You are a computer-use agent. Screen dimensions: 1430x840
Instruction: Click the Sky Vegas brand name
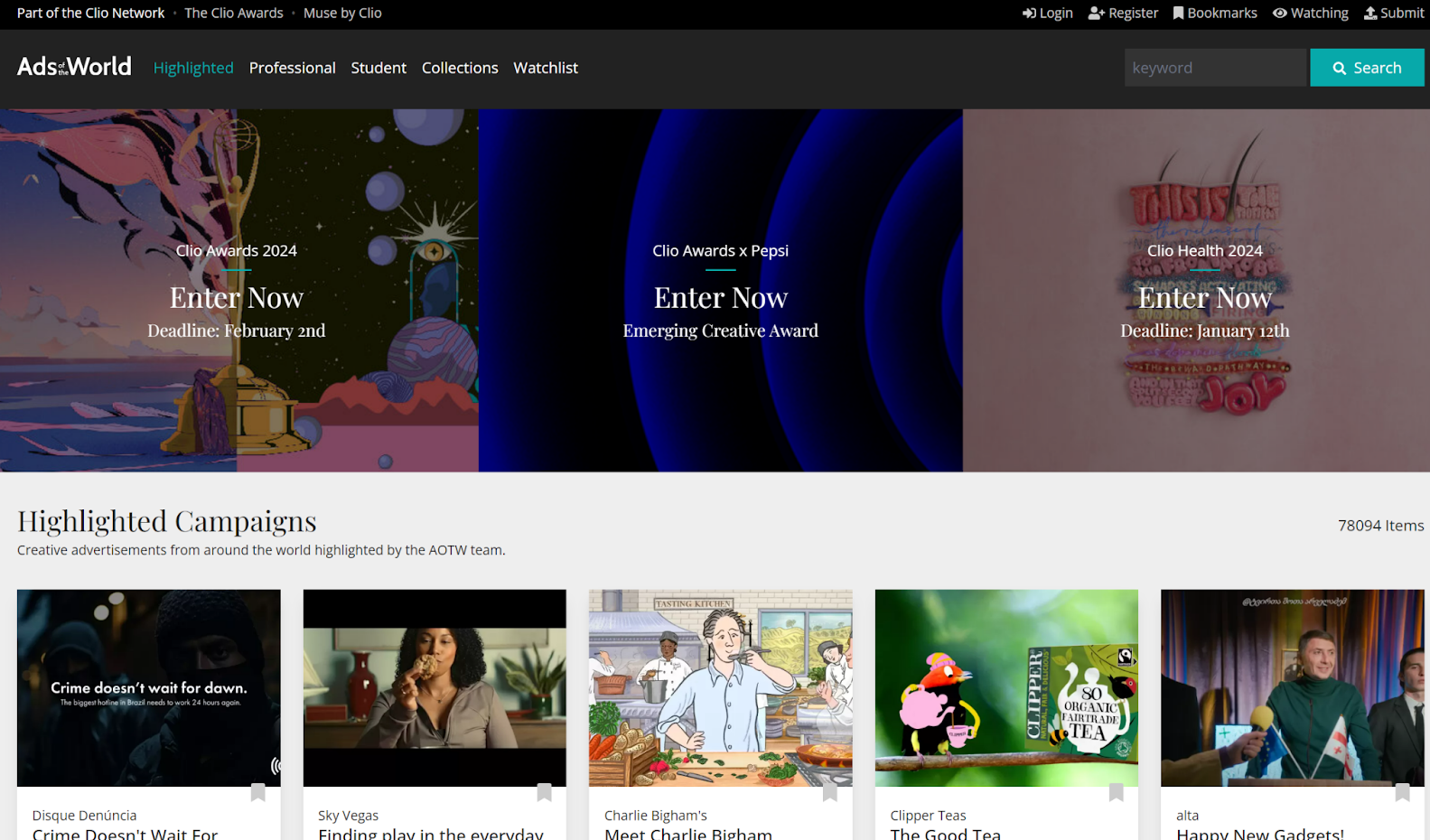[348, 816]
